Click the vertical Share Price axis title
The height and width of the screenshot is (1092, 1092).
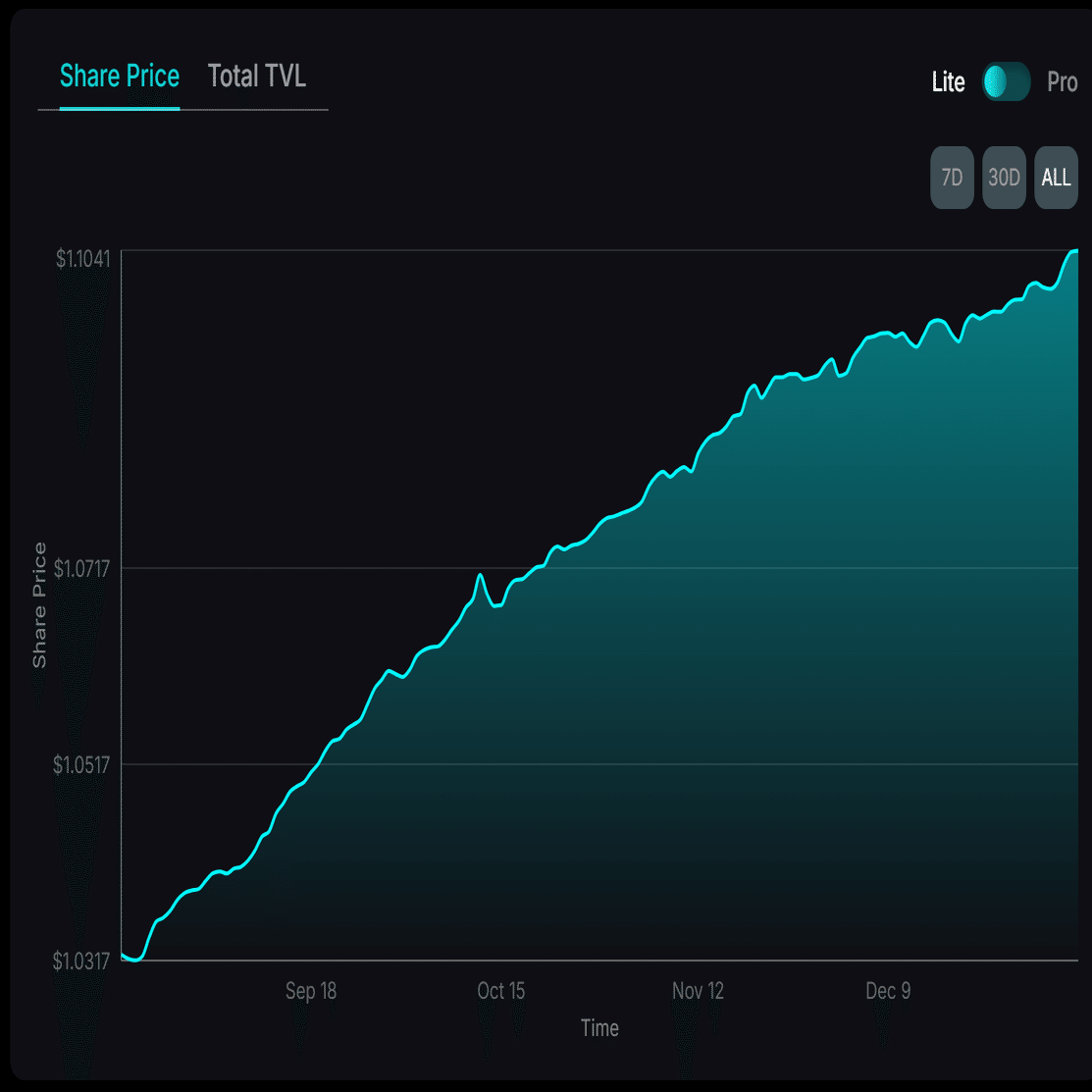click(39, 604)
